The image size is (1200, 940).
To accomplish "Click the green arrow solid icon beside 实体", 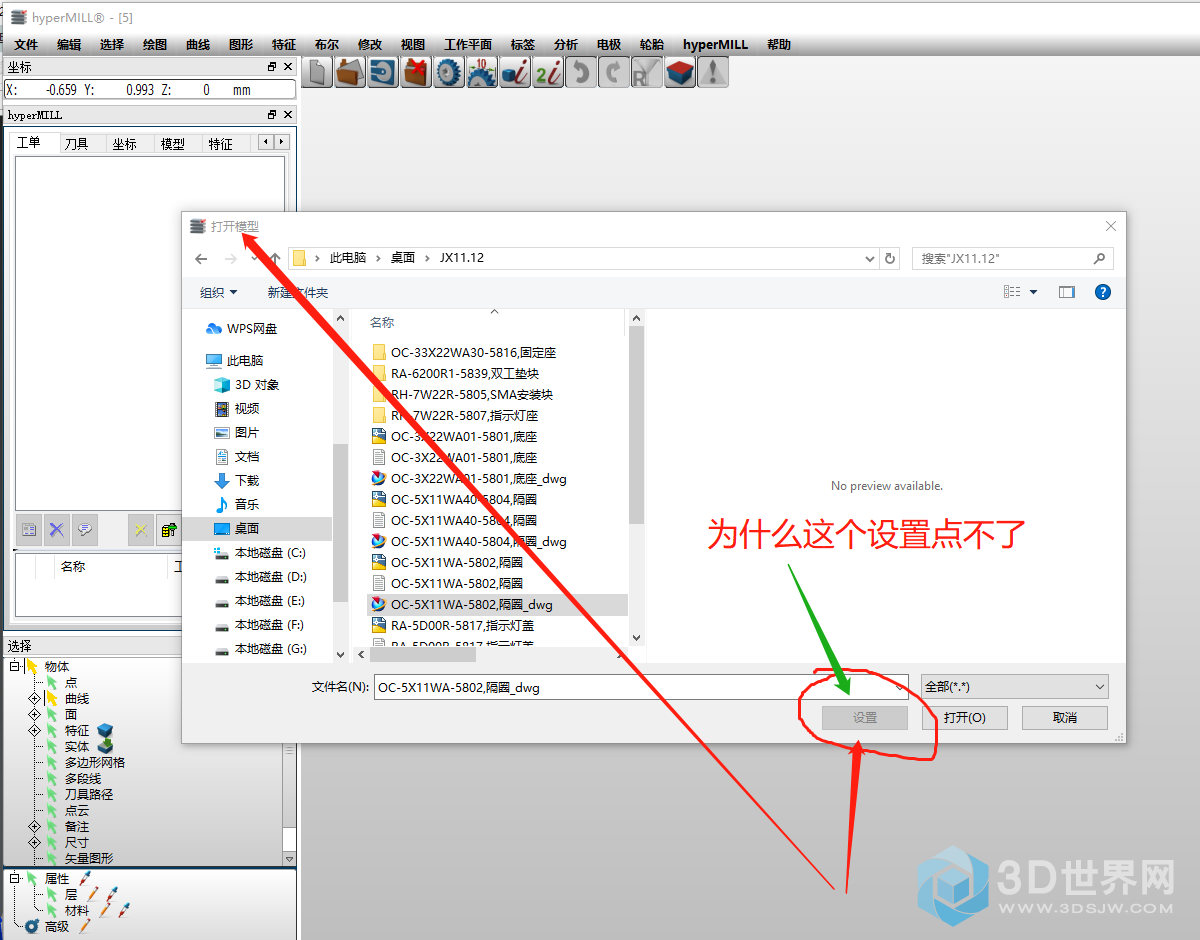I will [x=105, y=746].
